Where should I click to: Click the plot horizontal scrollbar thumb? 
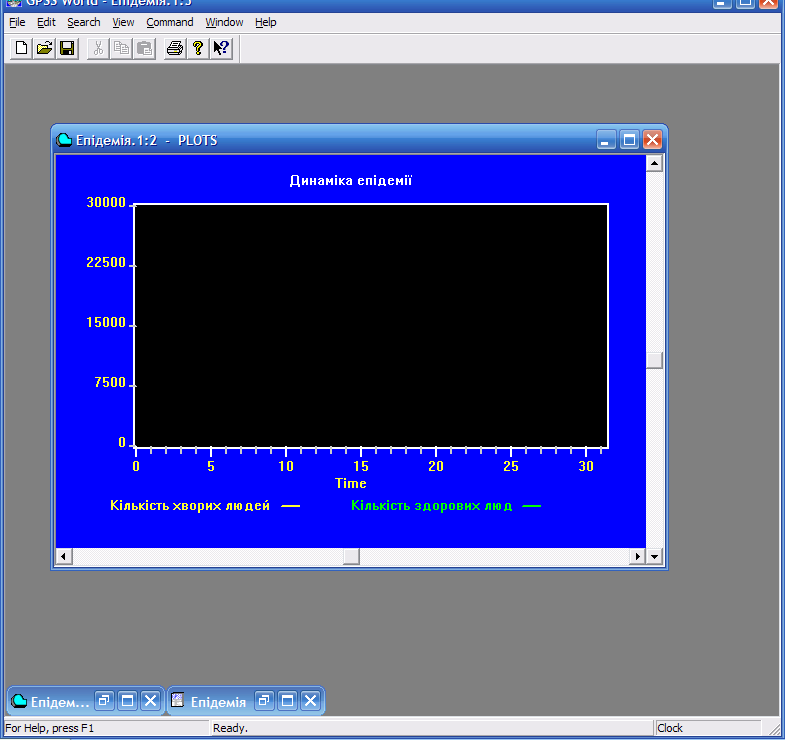[x=351, y=556]
